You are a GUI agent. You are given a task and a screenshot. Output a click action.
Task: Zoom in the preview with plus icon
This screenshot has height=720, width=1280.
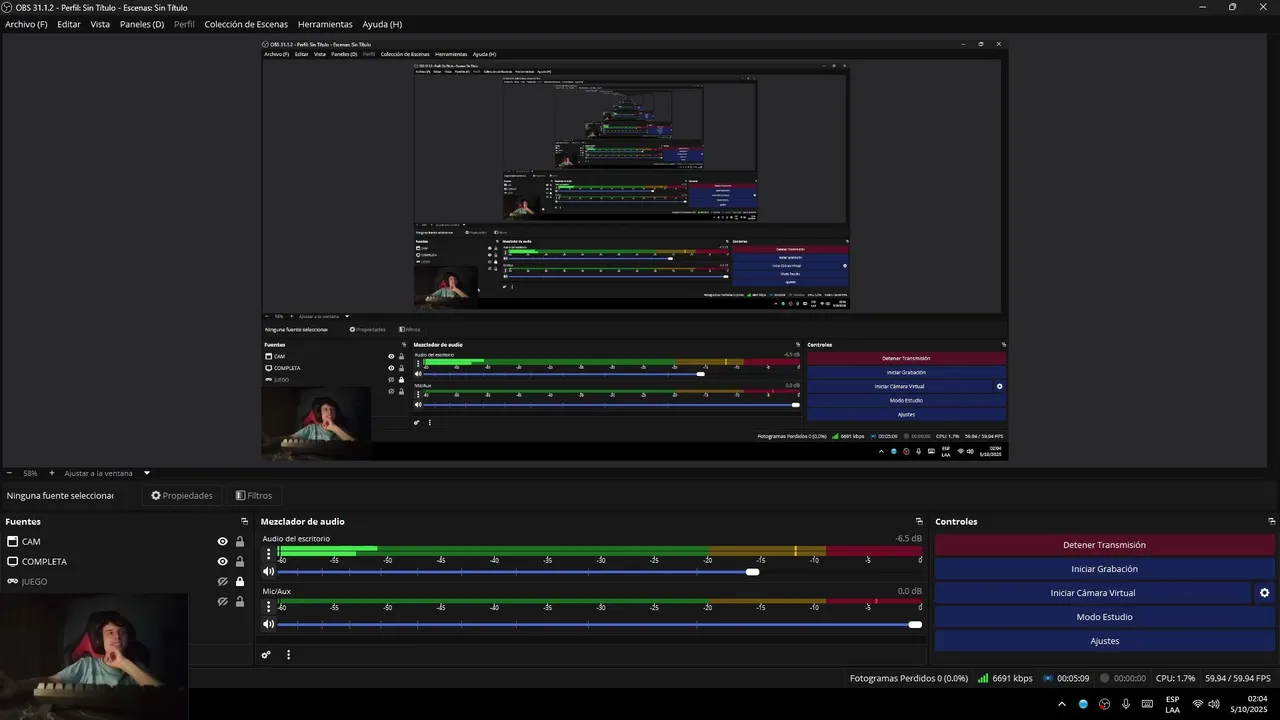click(52, 473)
